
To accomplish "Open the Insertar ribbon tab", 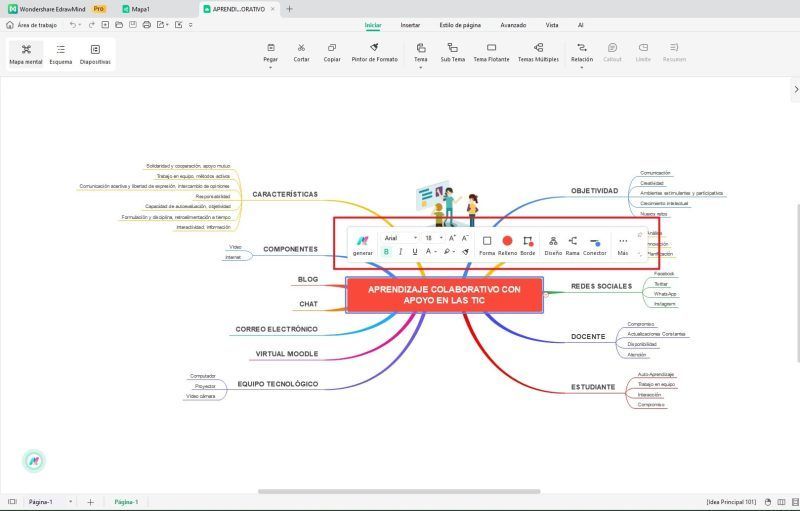I will (x=410, y=25).
